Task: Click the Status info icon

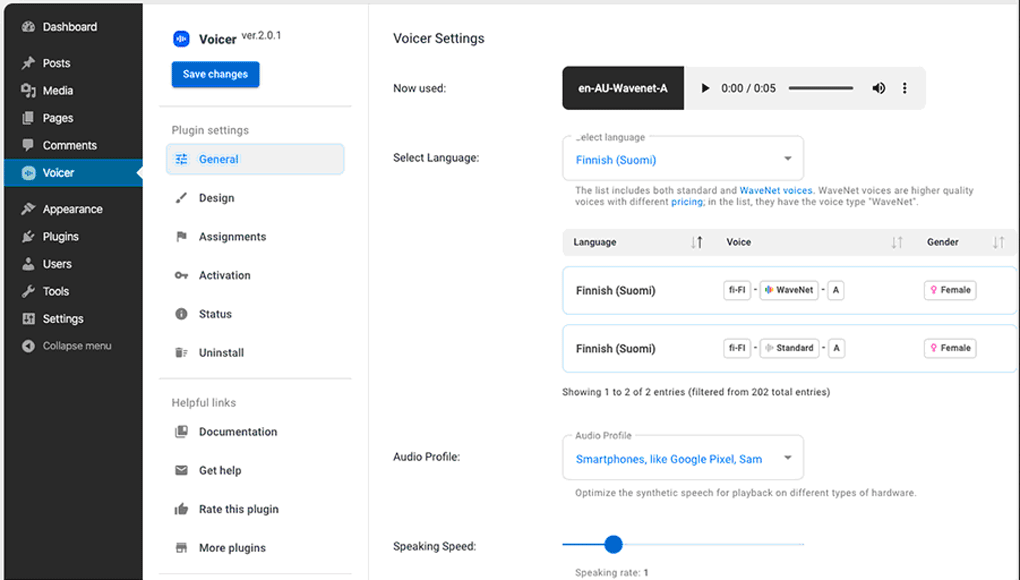Action: (x=181, y=314)
